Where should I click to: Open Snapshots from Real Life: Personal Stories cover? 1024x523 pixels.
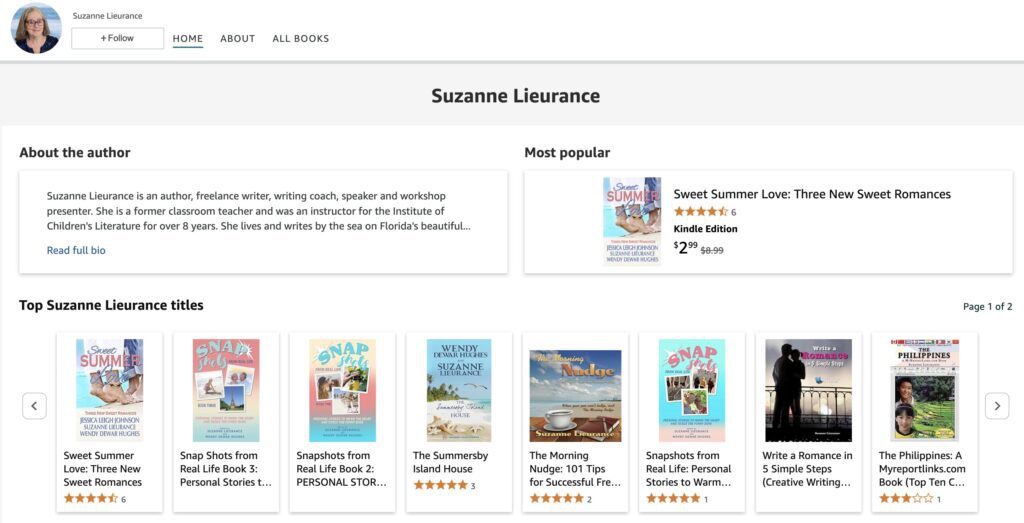coord(692,390)
